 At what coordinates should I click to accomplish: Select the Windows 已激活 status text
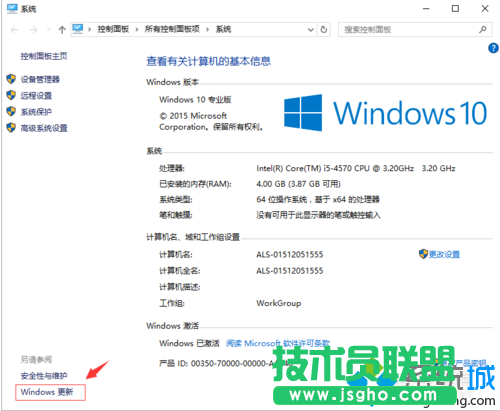tap(189, 343)
